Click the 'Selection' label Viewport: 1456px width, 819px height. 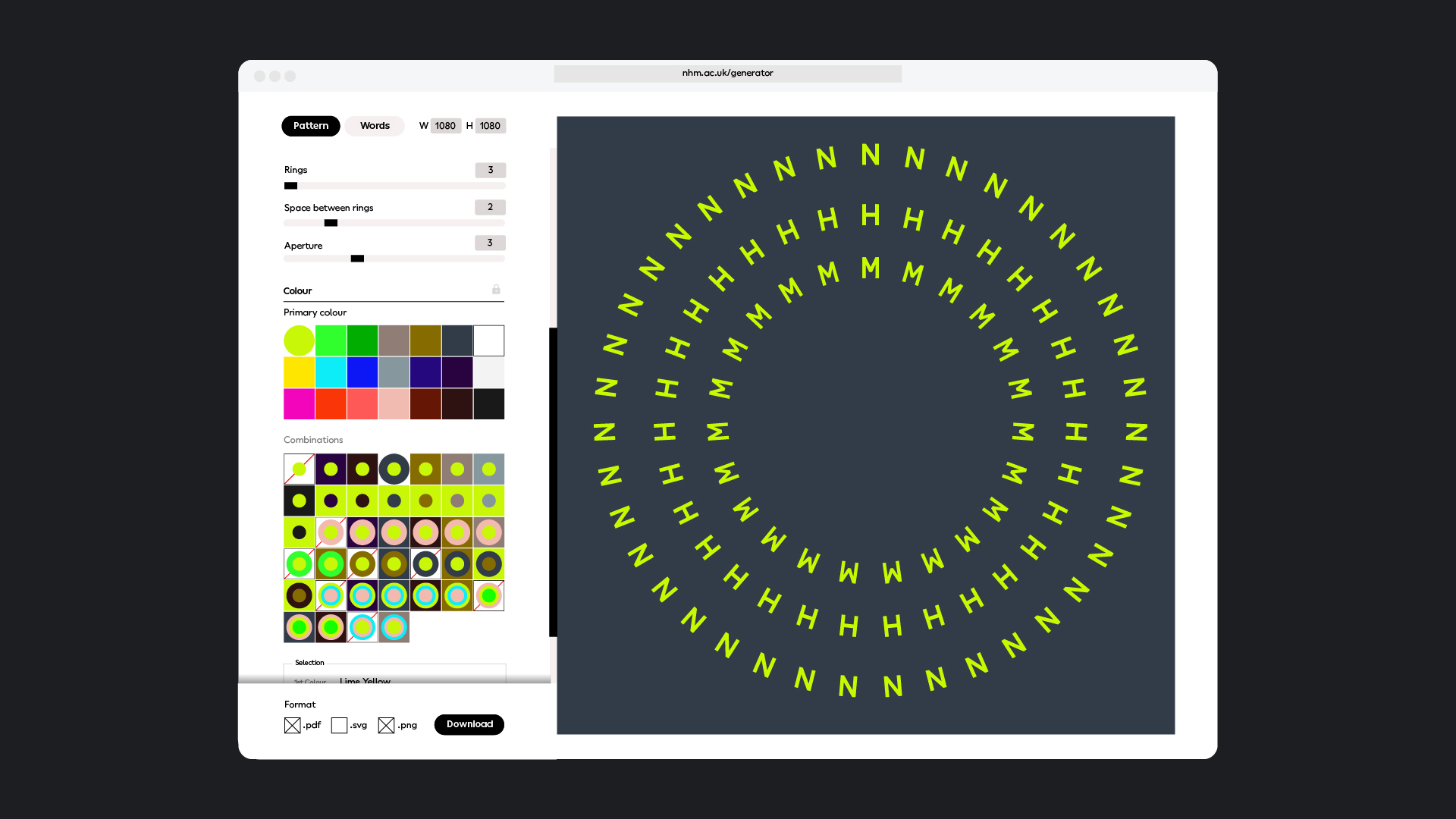click(309, 663)
